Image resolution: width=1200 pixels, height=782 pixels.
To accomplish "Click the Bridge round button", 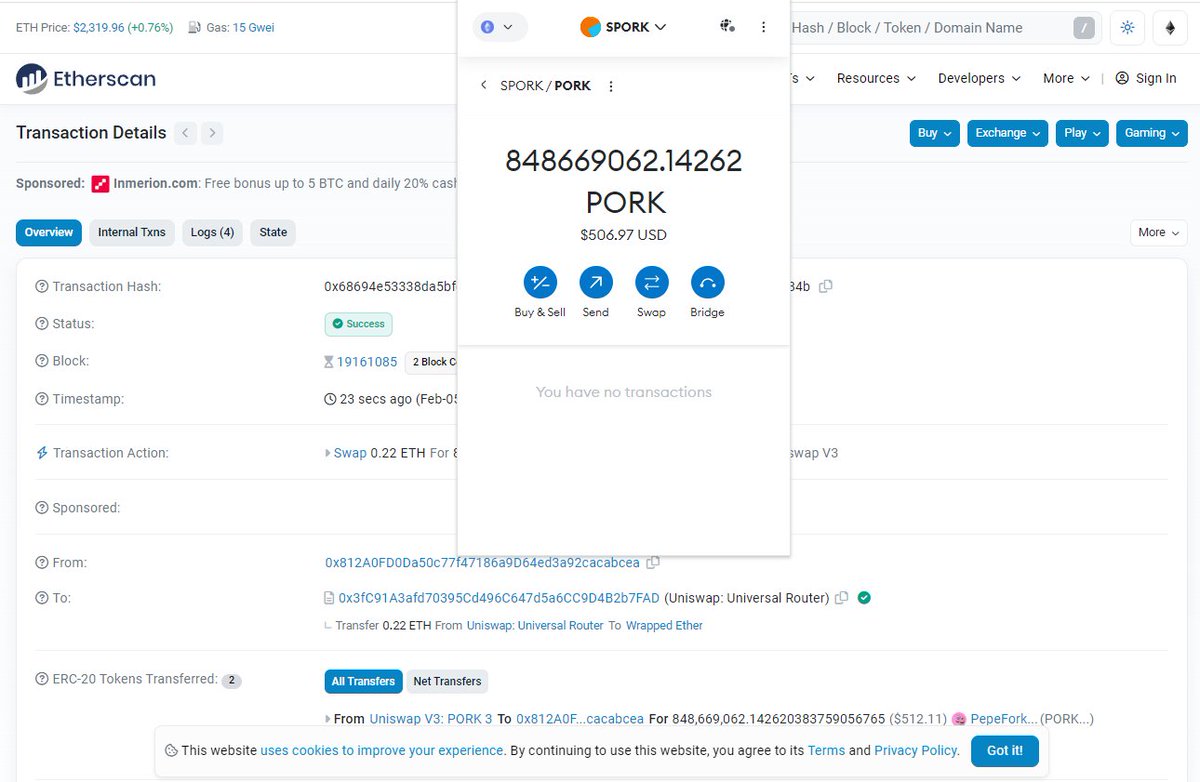I will (707, 283).
